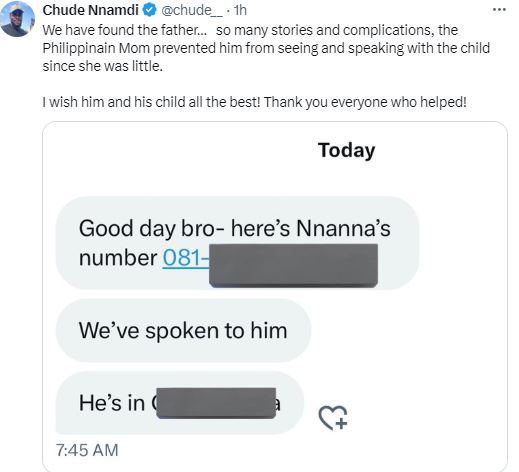
Task: Click the gray redaction over the location
Action: click(x=216, y=403)
